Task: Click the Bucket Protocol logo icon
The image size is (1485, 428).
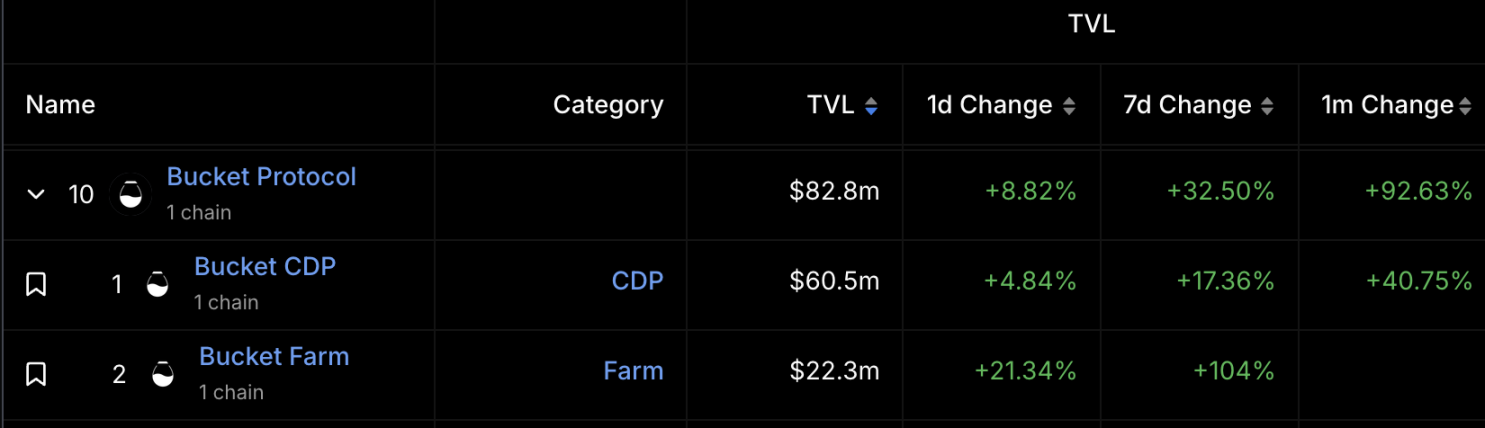Action: coord(131,194)
